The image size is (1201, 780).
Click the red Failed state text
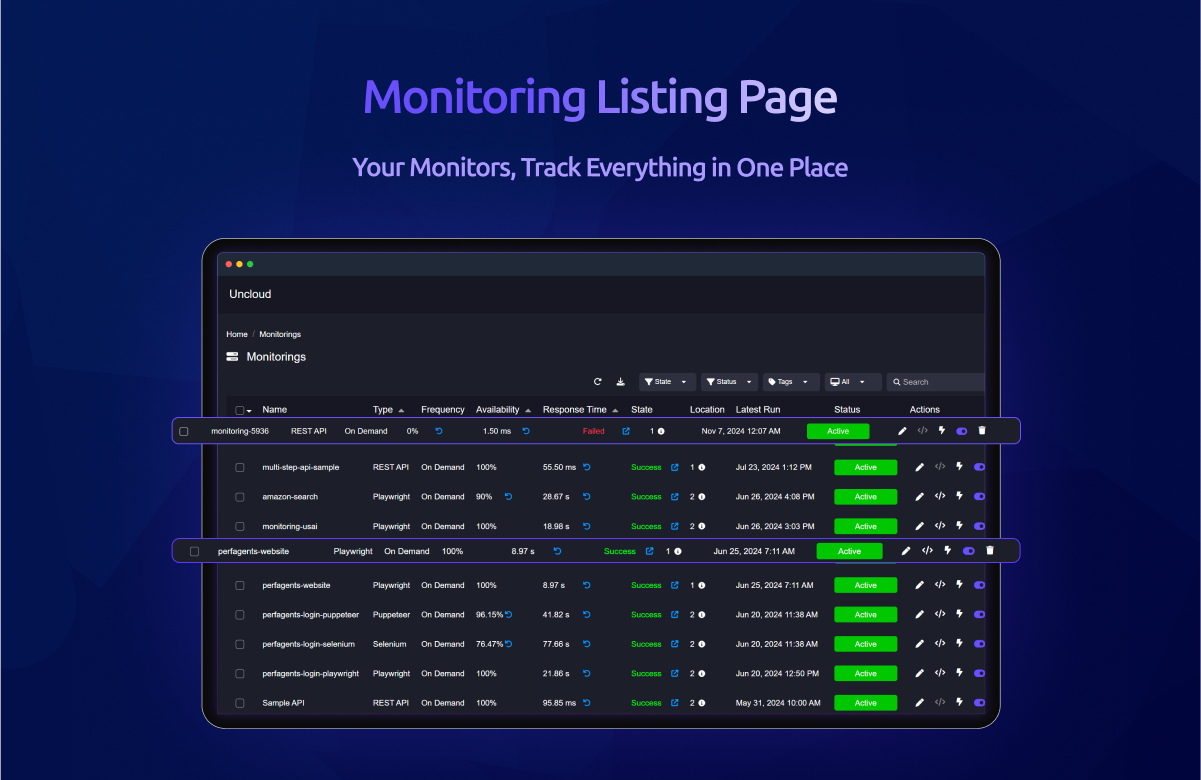point(594,431)
